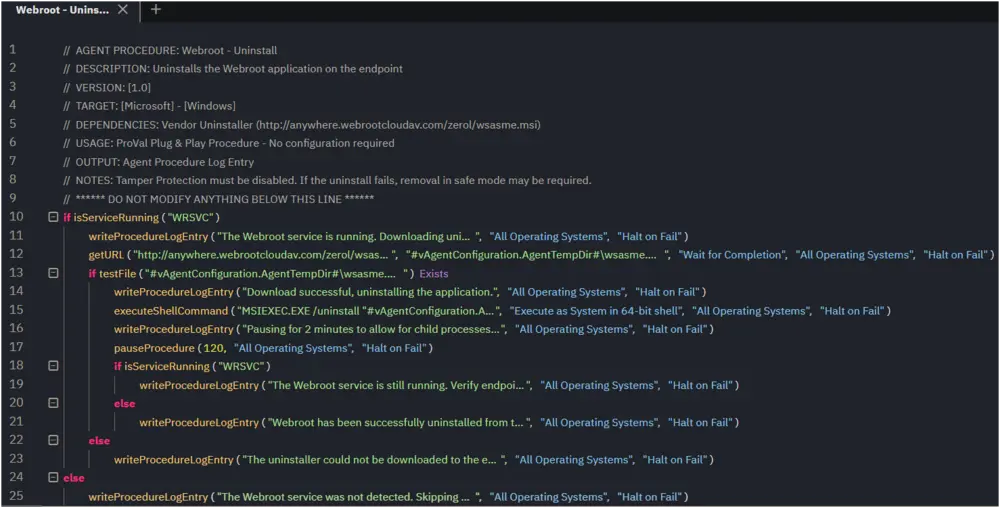
Task: Collapse the testFile block on line 13
Action: coord(54,273)
